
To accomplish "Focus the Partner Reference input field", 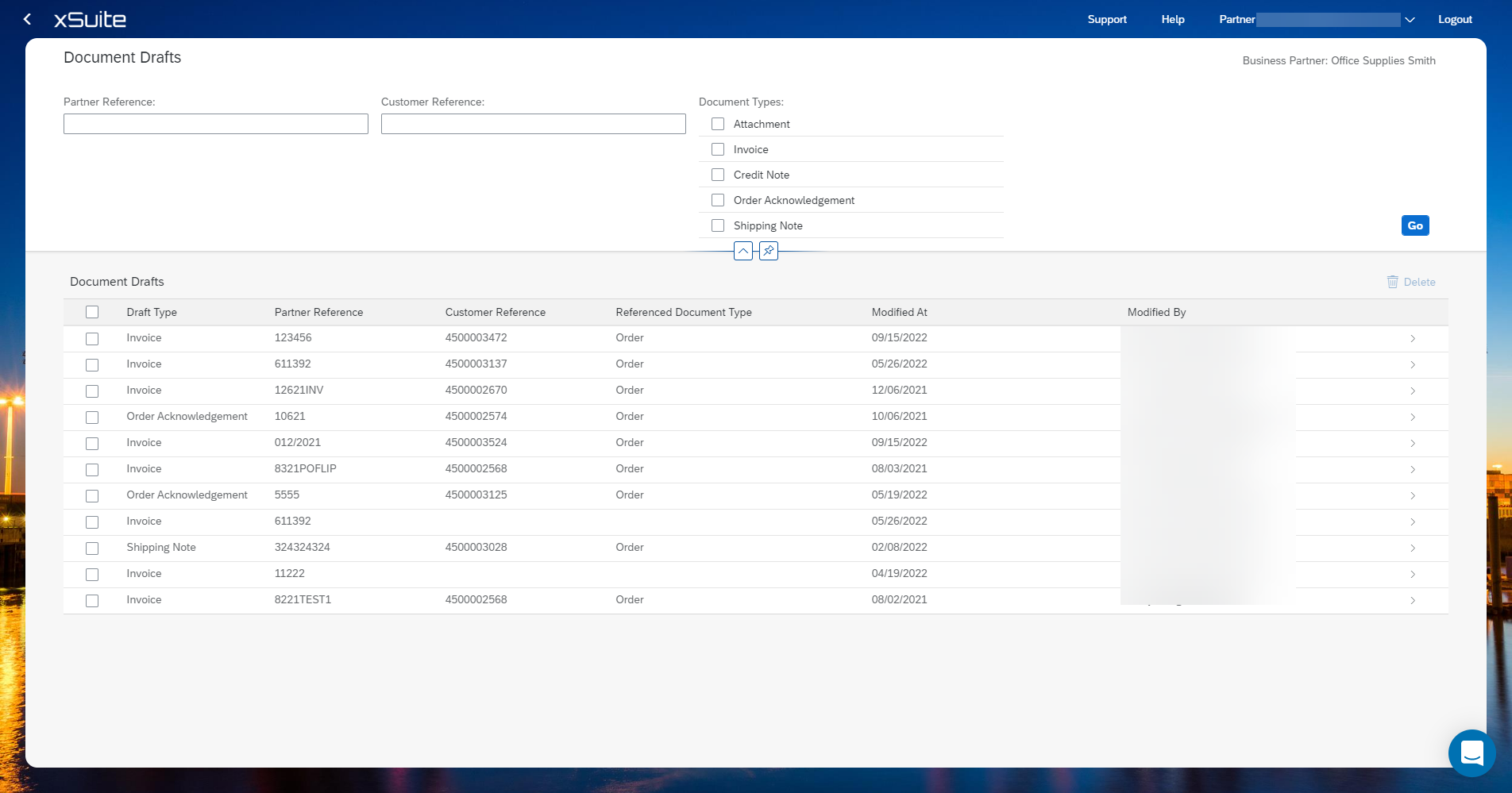I will pyautogui.click(x=215, y=124).
